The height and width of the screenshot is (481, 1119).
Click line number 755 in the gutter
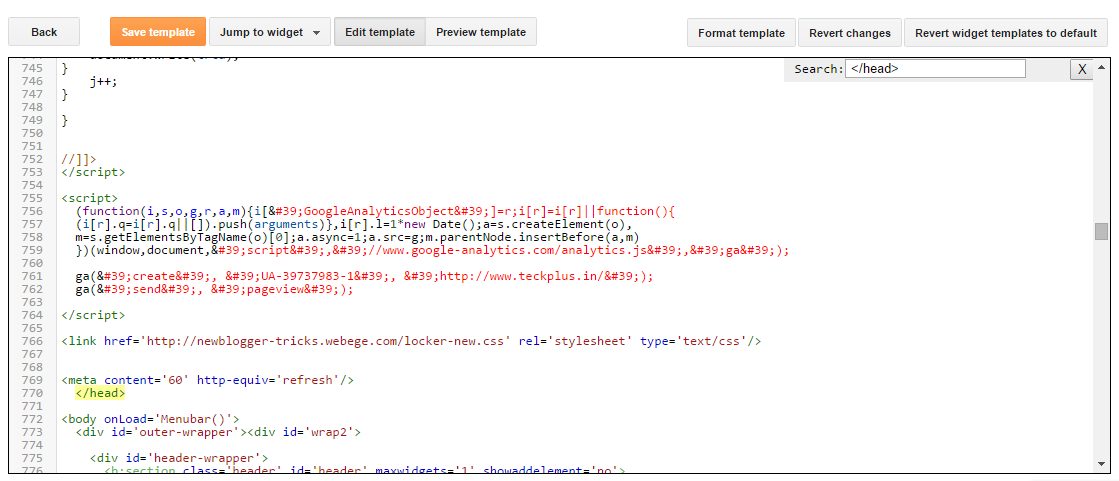click(x=31, y=198)
